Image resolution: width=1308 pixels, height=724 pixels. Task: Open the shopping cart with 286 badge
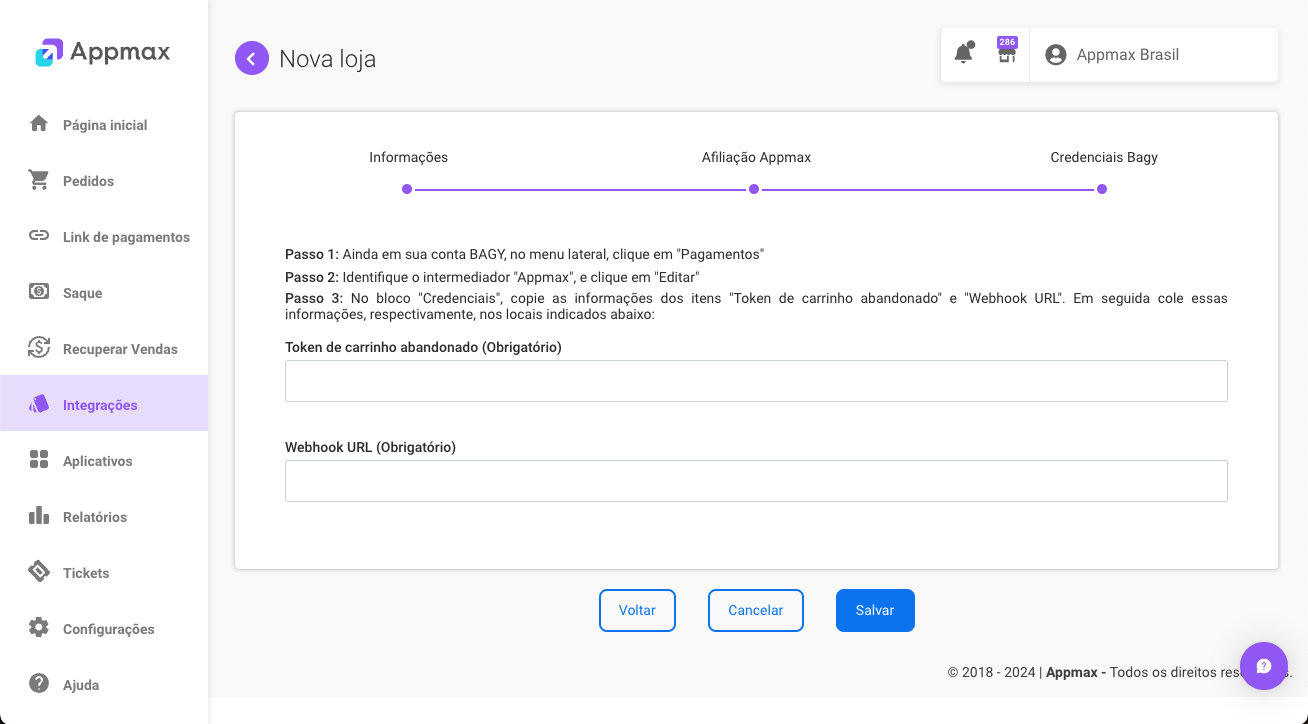pos(1006,57)
